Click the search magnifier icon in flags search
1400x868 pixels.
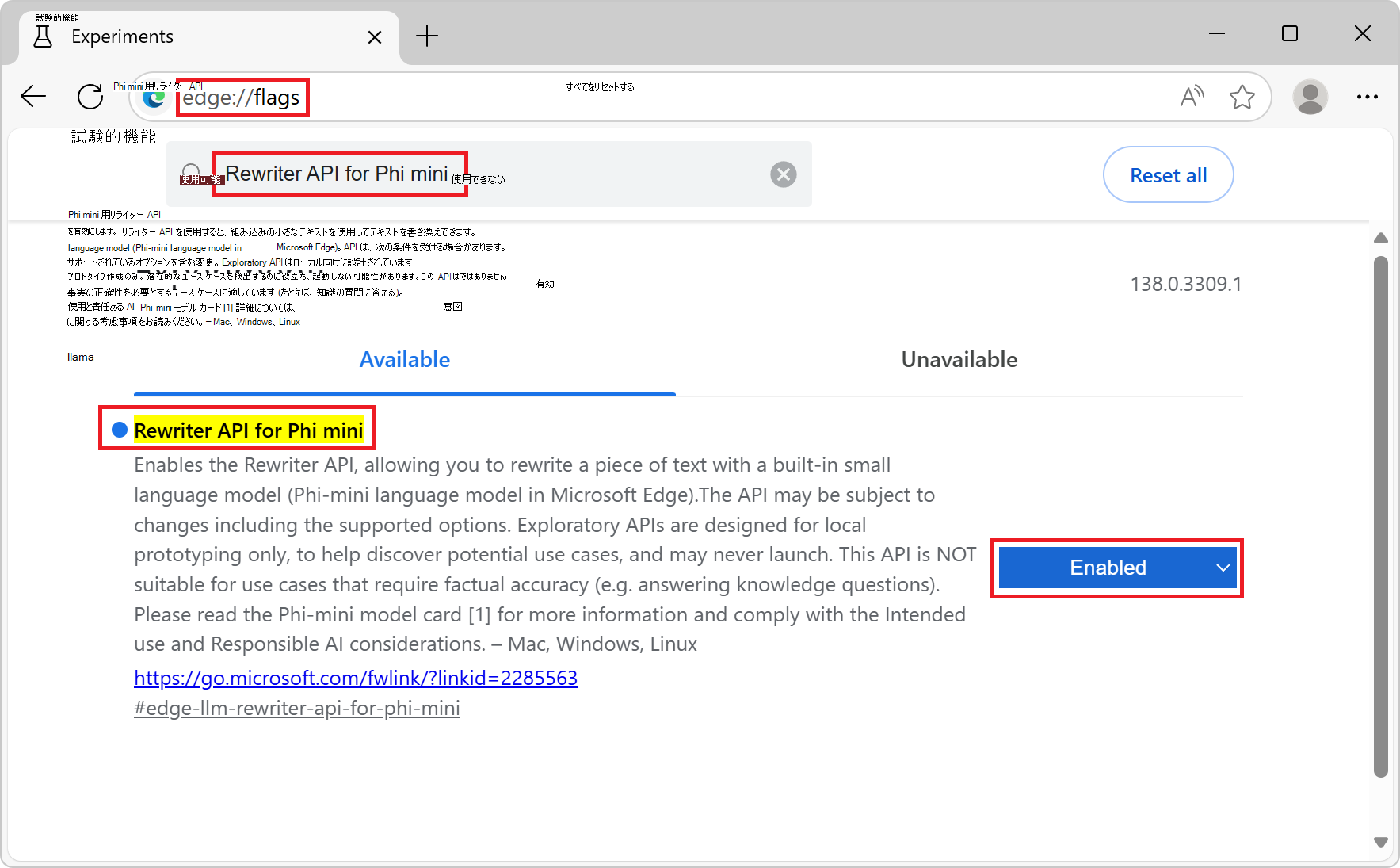tap(191, 174)
